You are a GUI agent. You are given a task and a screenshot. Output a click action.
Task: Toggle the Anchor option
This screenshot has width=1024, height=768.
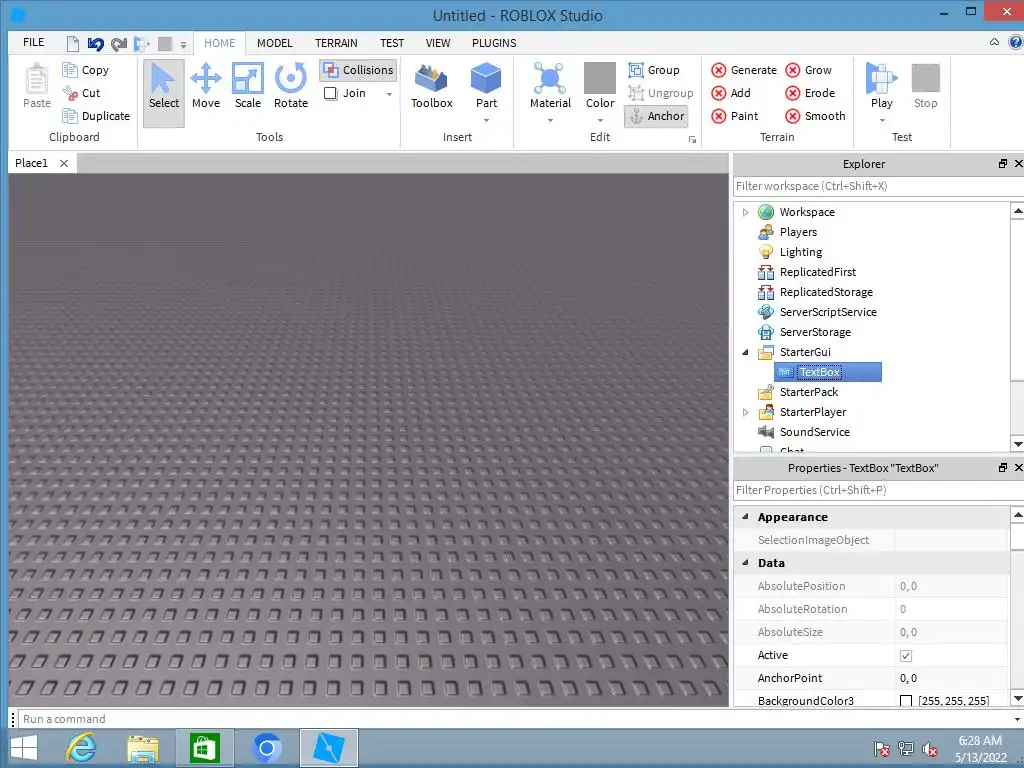point(656,116)
